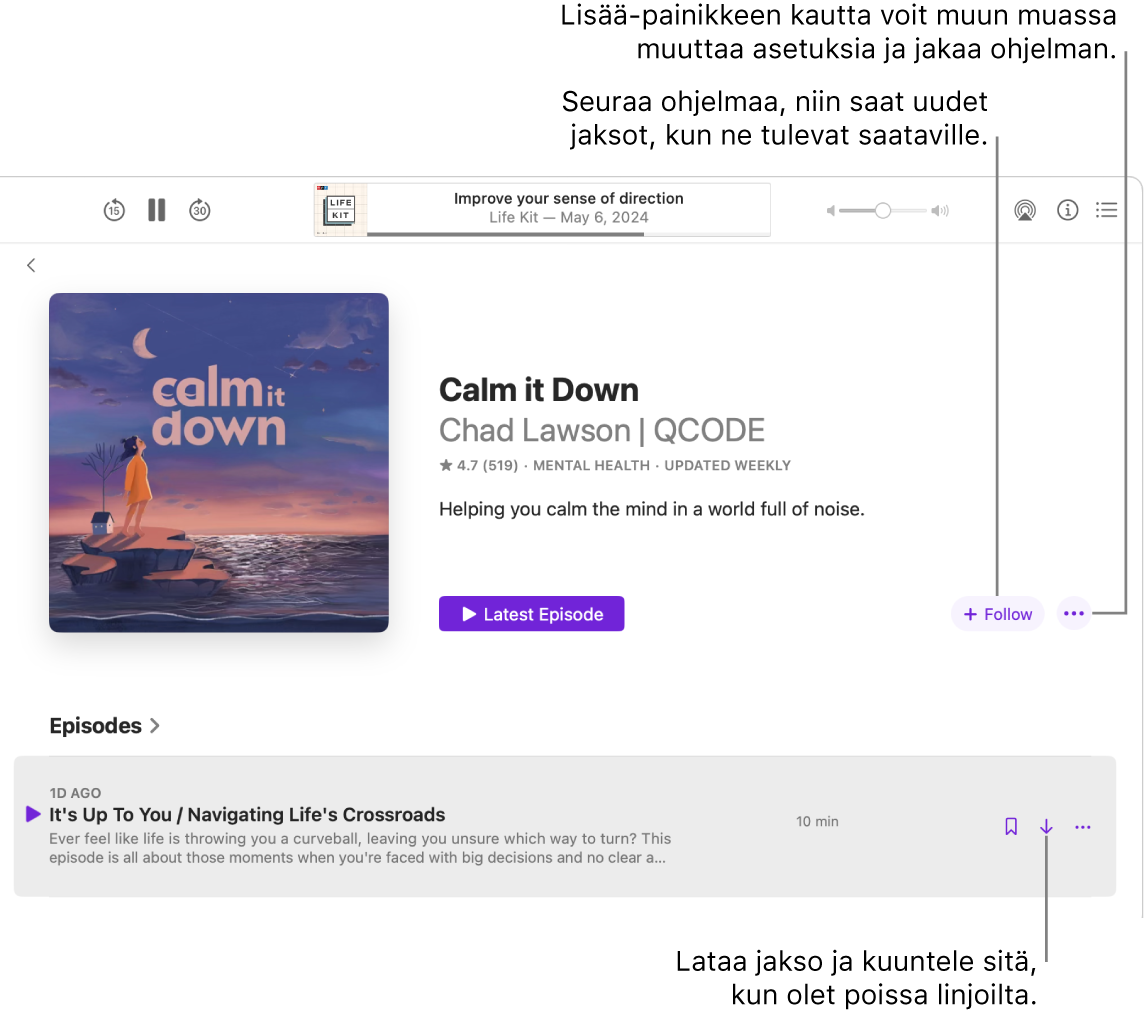Viewport: 1144px width, 1013px height.
Task: Open the More menu for Calm it Down show
Action: click(1073, 613)
